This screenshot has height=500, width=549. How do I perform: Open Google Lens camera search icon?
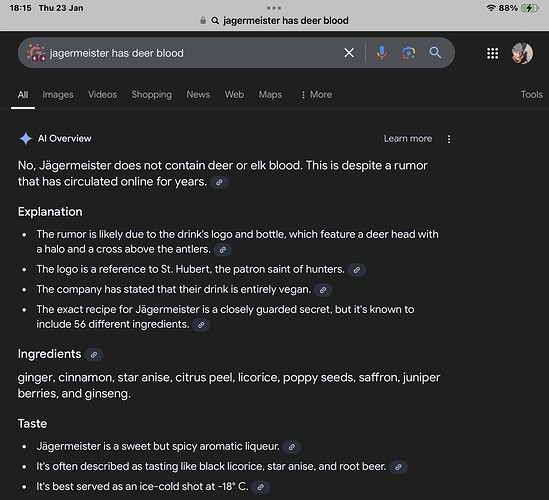409,53
